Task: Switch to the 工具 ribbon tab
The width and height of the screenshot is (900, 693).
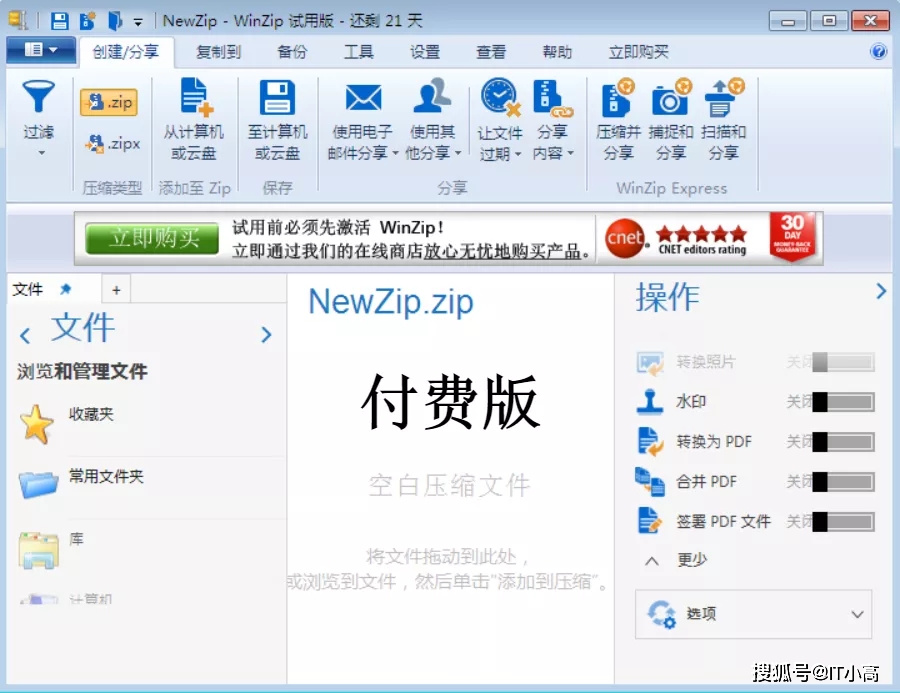Action: point(358,52)
